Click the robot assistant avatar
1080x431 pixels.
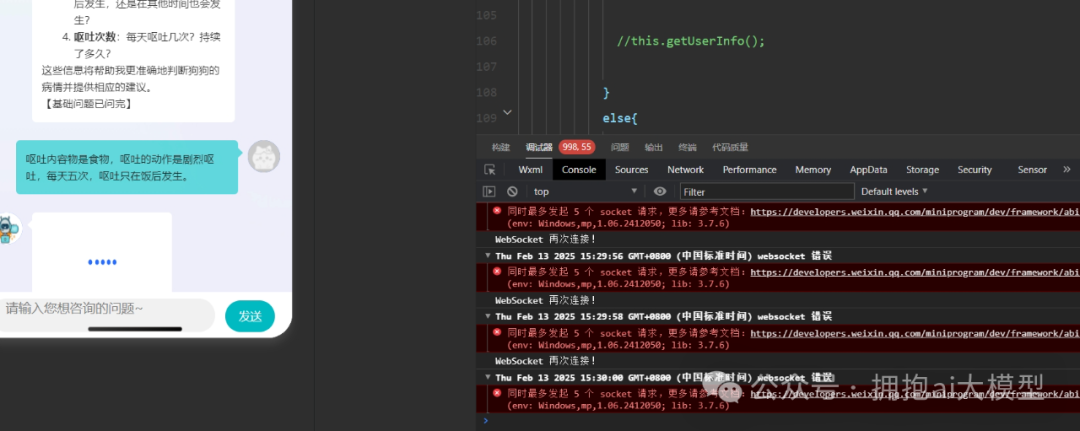[x=7, y=229]
